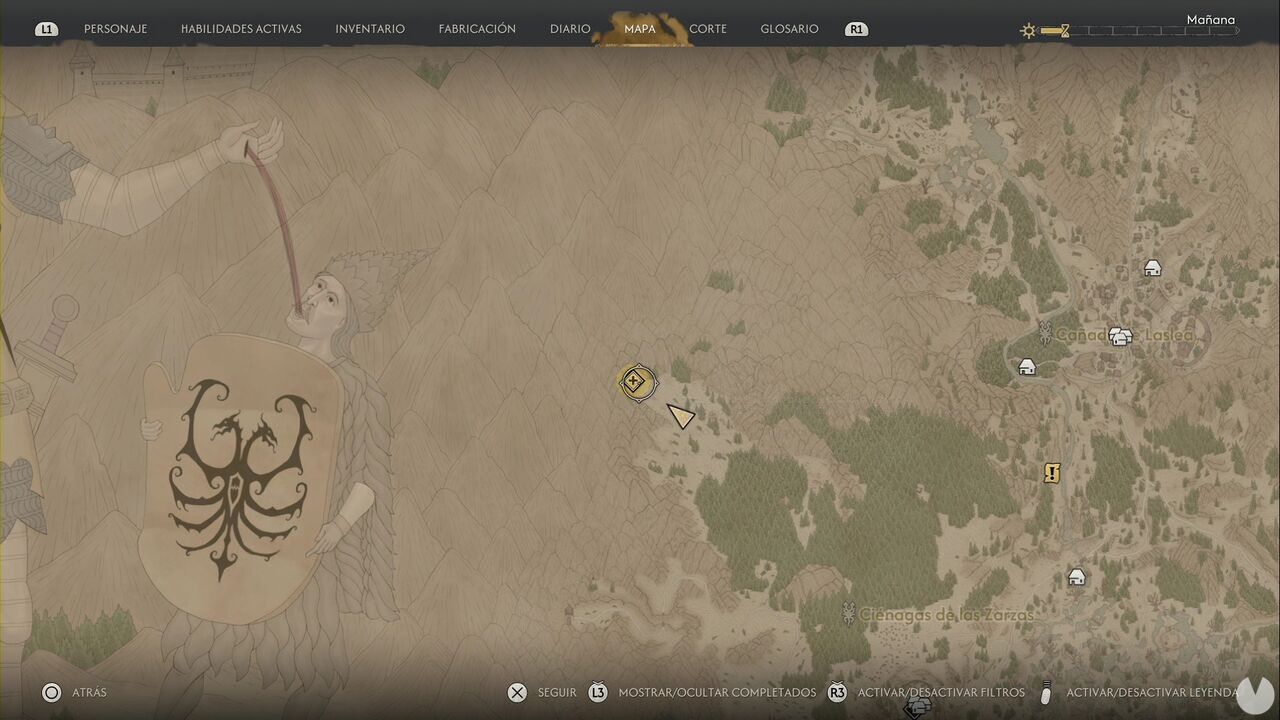
Task: Click the emblem beside Ciénagas de las Zarzas
Action: [848, 614]
